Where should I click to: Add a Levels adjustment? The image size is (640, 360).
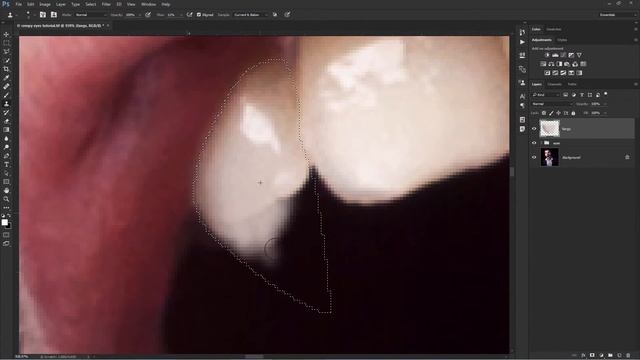click(555, 55)
